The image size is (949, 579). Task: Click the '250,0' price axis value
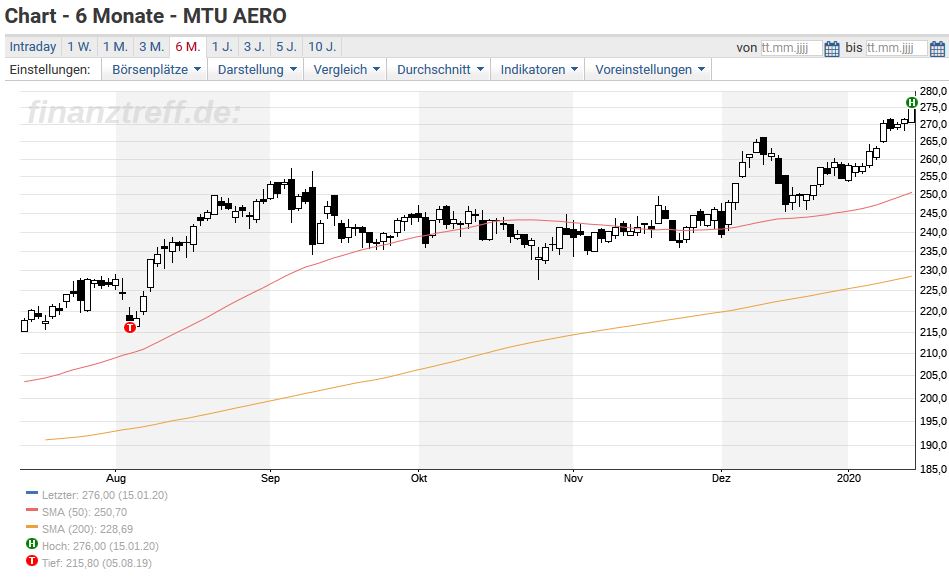pos(933,194)
